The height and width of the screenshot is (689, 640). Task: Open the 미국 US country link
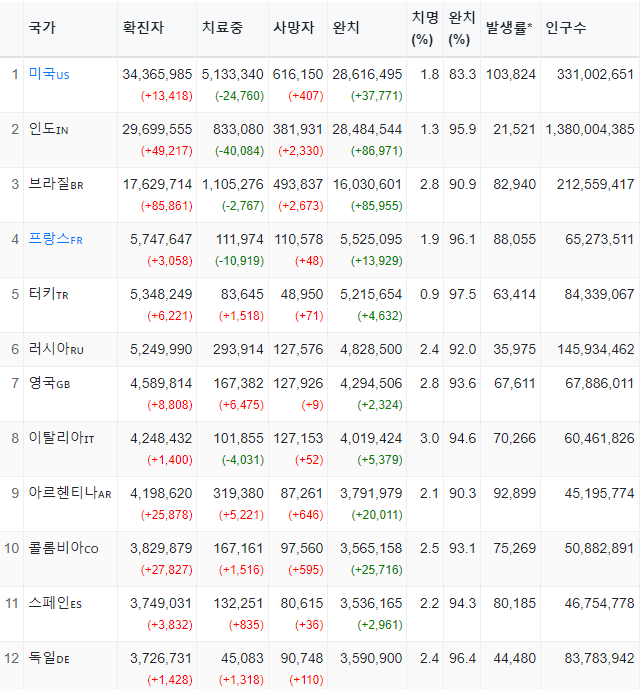click(49, 74)
